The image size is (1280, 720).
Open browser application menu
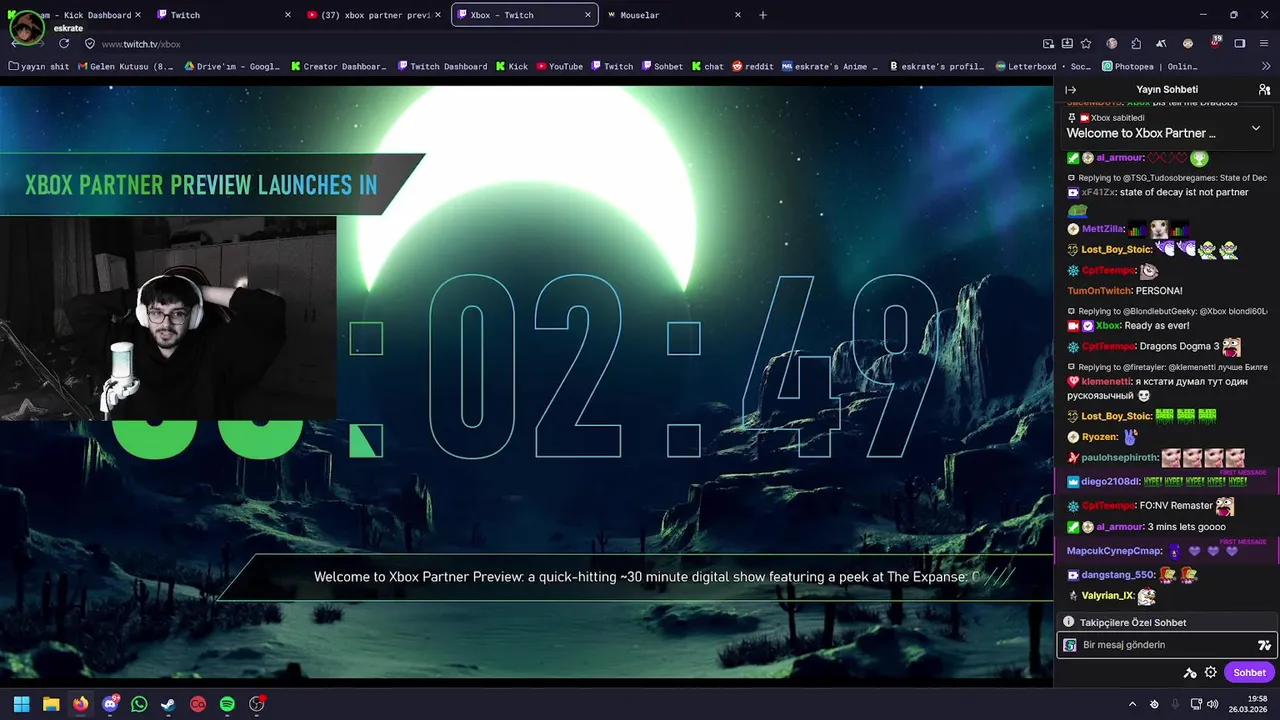pyautogui.click(x=1264, y=44)
